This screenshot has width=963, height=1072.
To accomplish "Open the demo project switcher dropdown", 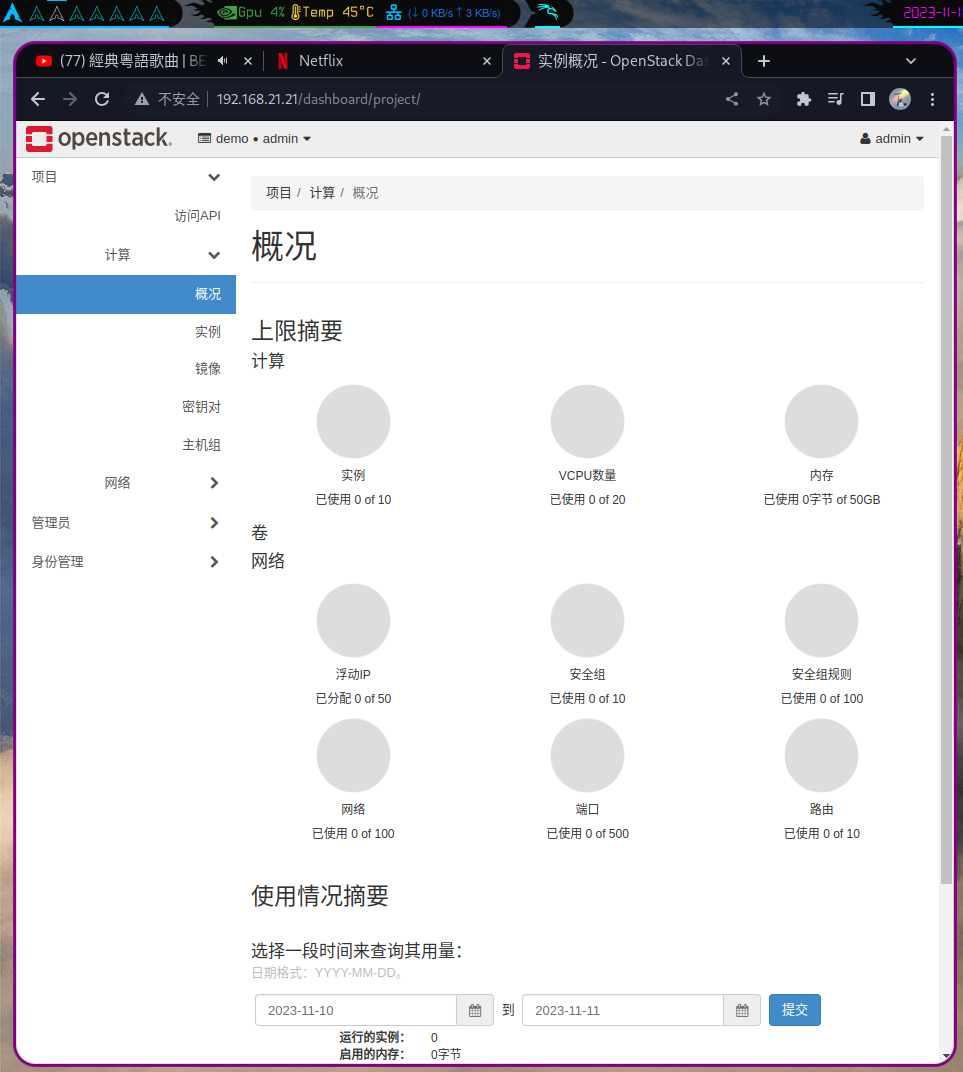I will click(254, 138).
